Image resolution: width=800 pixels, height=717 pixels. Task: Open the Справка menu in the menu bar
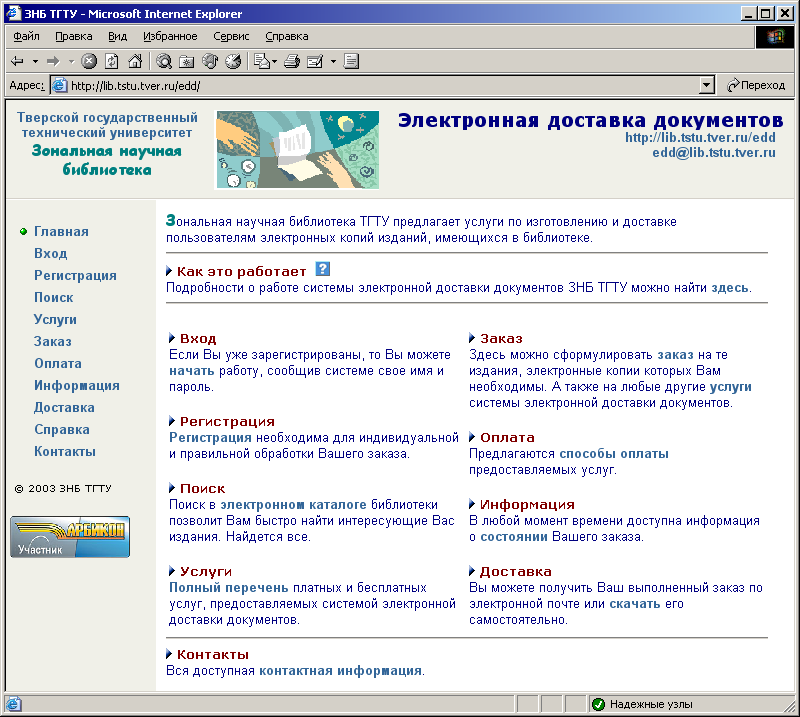click(x=287, y=36)
